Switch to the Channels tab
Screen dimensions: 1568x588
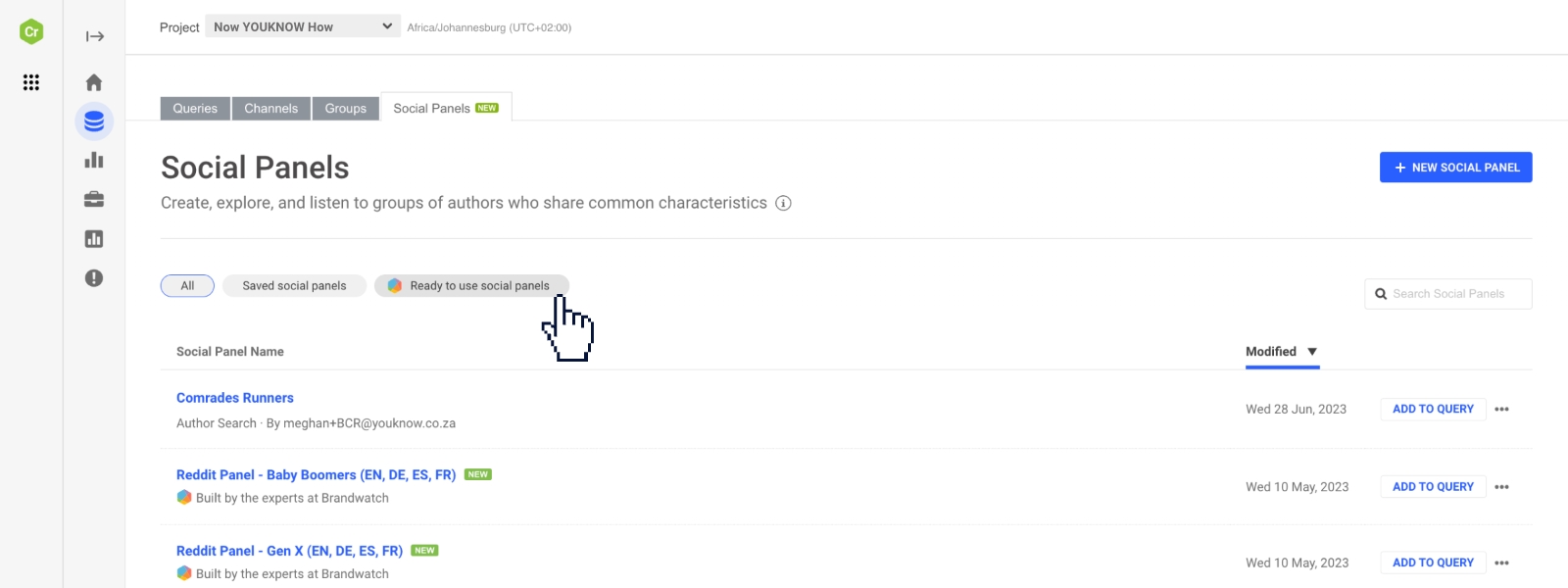(270, 108)
